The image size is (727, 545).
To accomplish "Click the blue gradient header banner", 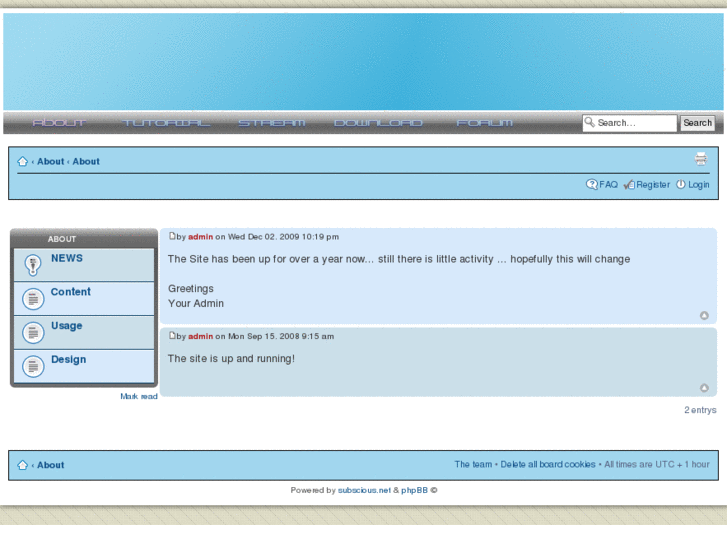I will pyautogui.click(x=364, y=62).
